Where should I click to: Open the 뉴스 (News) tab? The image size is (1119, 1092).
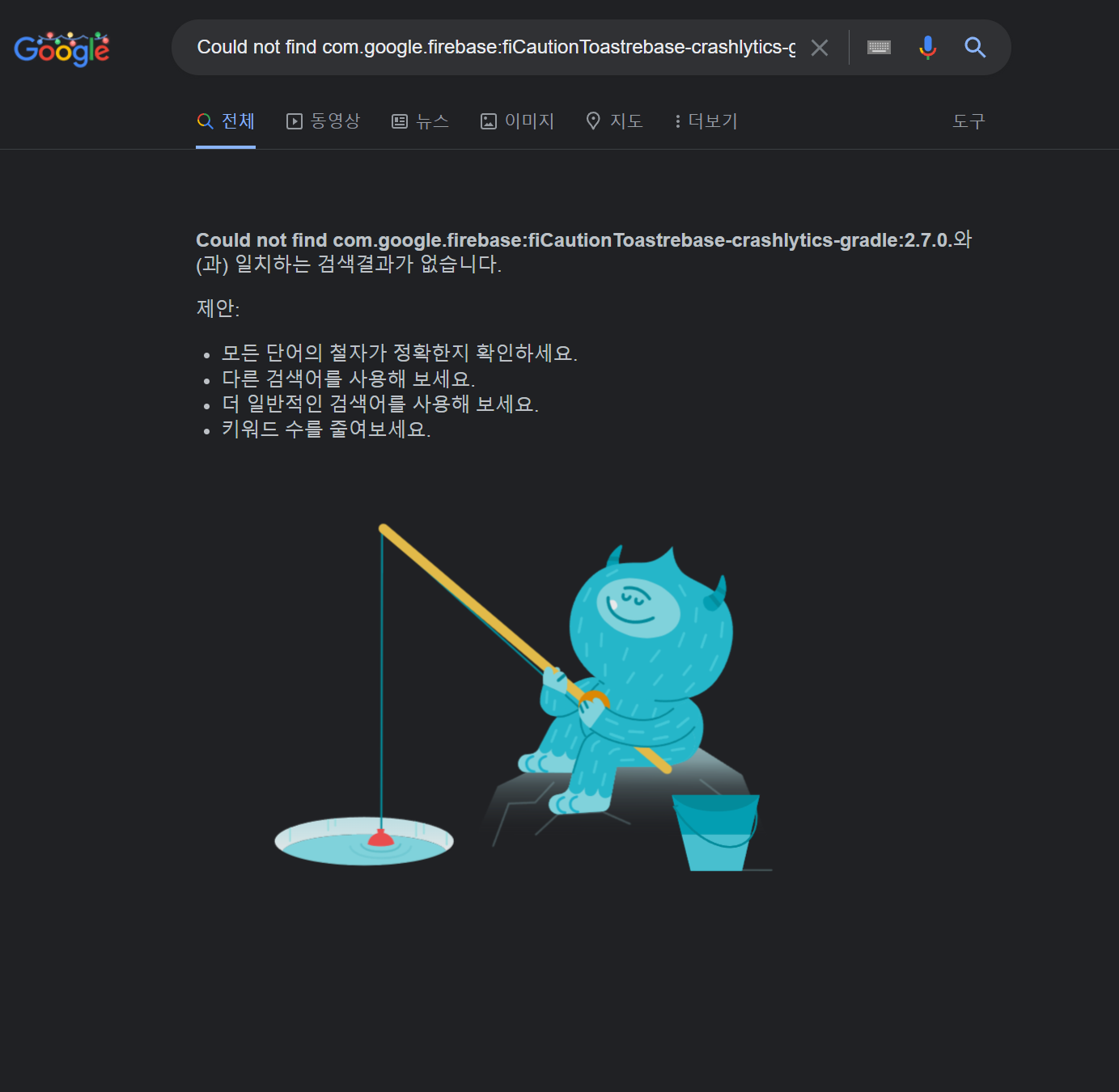click(420, 121)
